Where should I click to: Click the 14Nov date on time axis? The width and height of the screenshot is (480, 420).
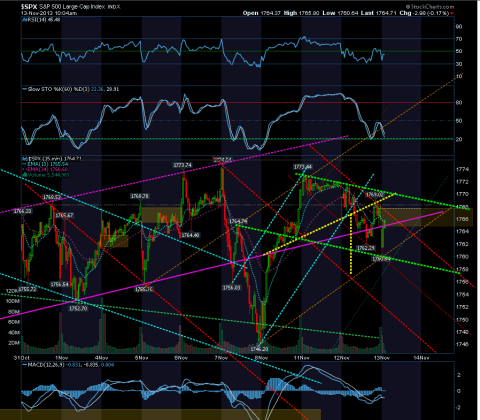click(421, 358)
